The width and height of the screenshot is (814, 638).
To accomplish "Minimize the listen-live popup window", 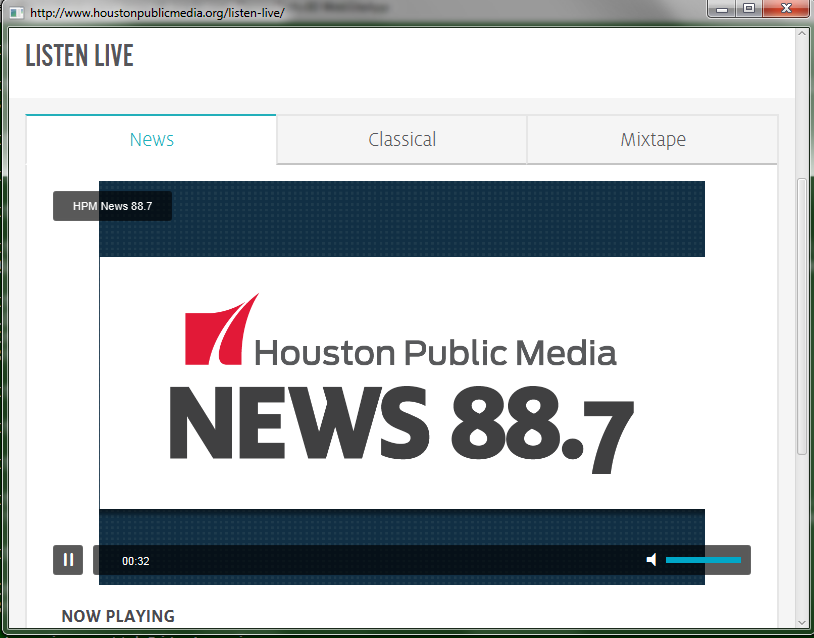I will pyautogui.click(x=721, y=9).
